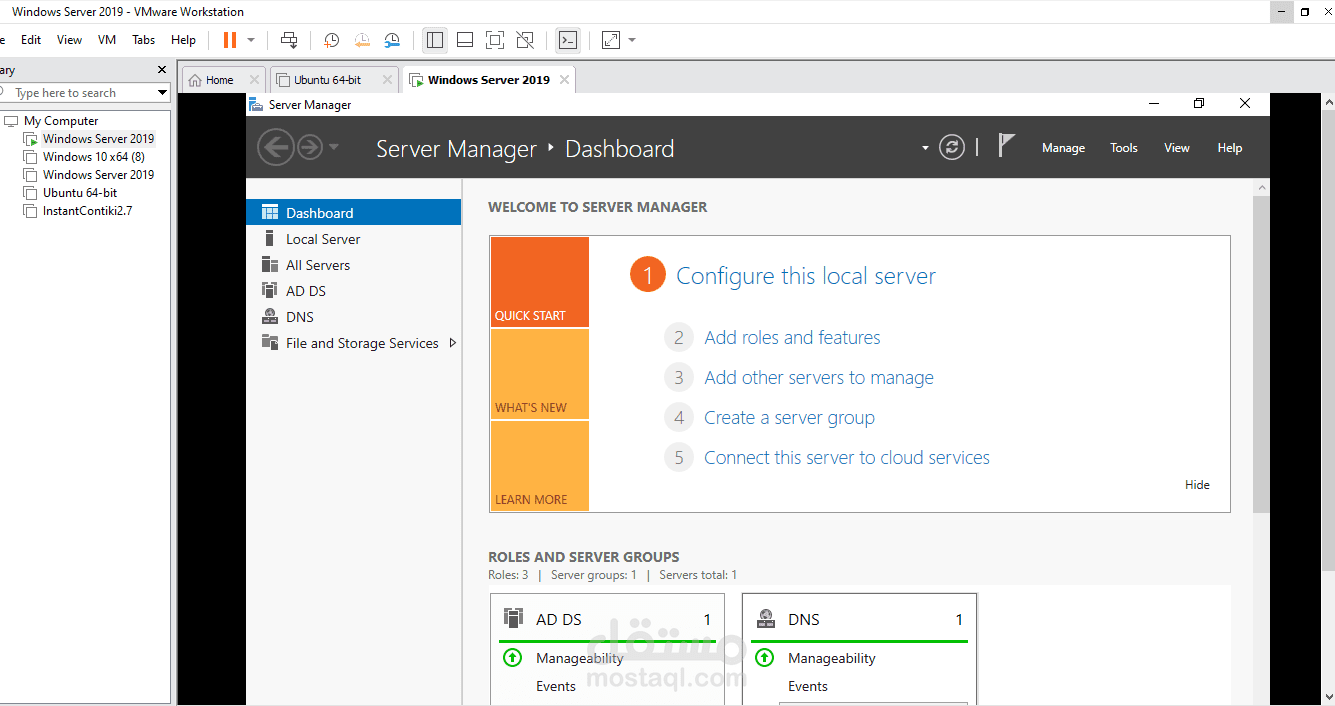Expand File and Storage Services
Image resolution: width=1335 pixels, height=706 pixels.
[x=453, y=343]
